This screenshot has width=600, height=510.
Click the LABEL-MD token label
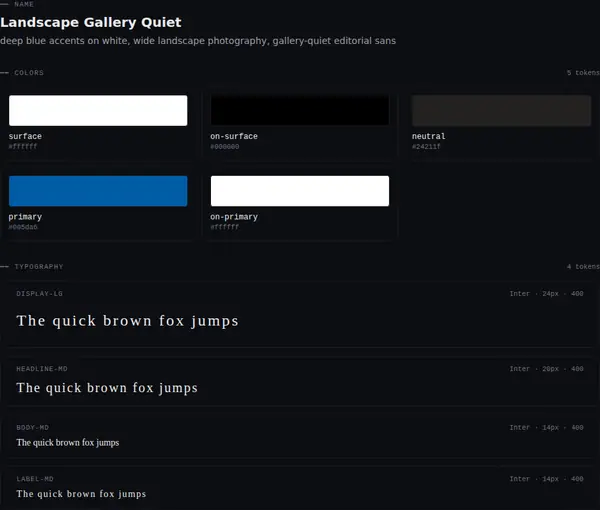[35, 479]
